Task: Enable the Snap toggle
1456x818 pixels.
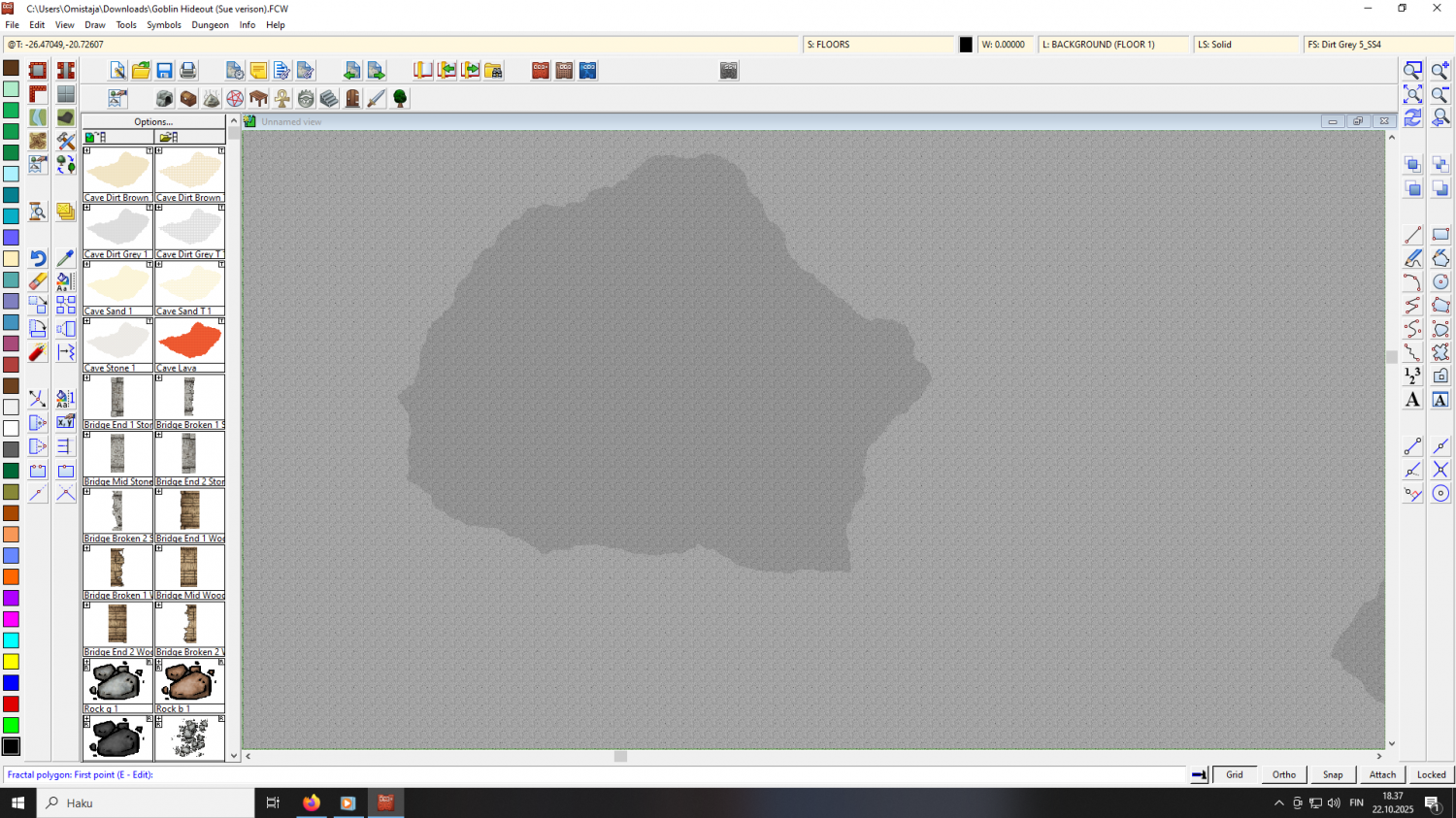Action: point(1333,774)
